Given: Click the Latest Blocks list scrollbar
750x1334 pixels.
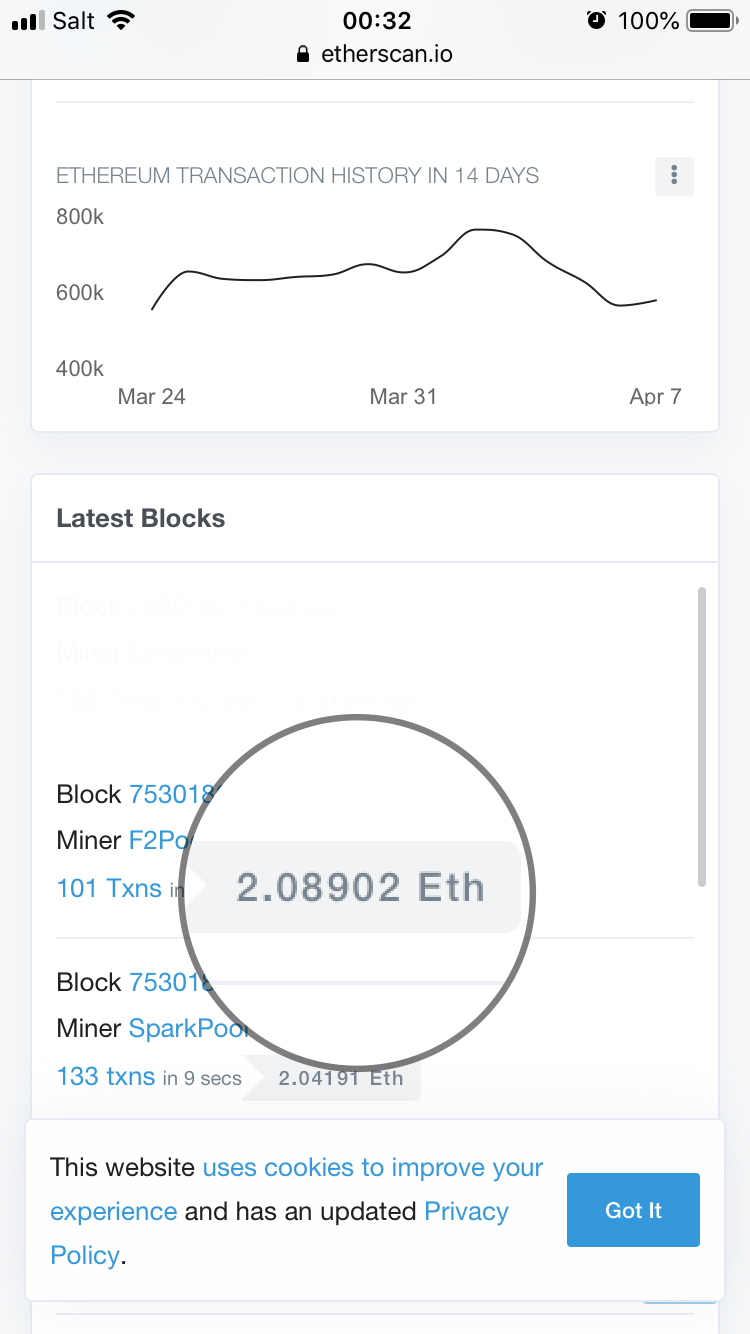Looking at the screenshot, I should point(702,737).
